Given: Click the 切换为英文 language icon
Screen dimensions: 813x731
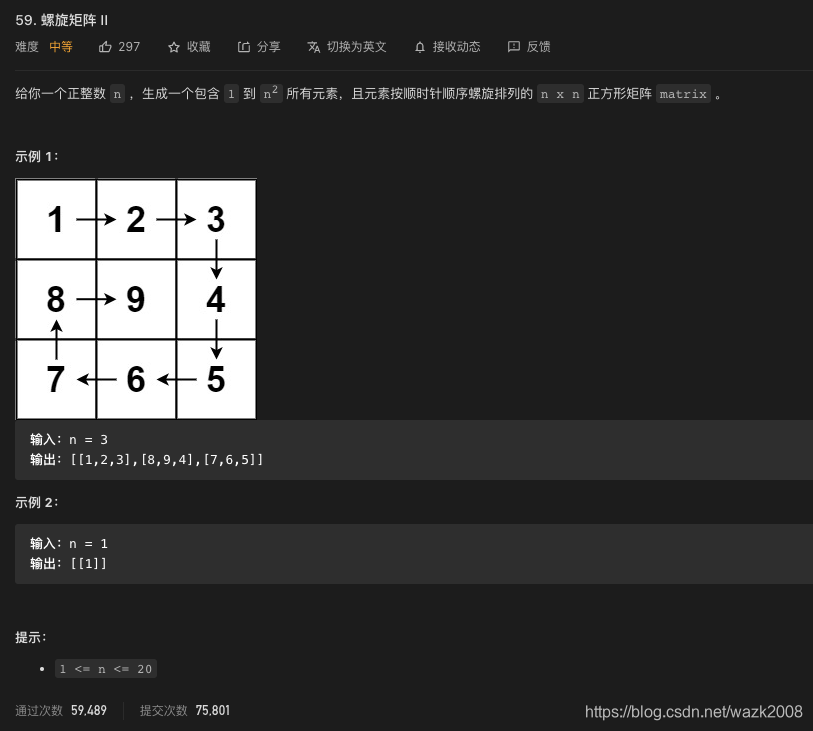Looking at the screenshot, I should (314, 46).
